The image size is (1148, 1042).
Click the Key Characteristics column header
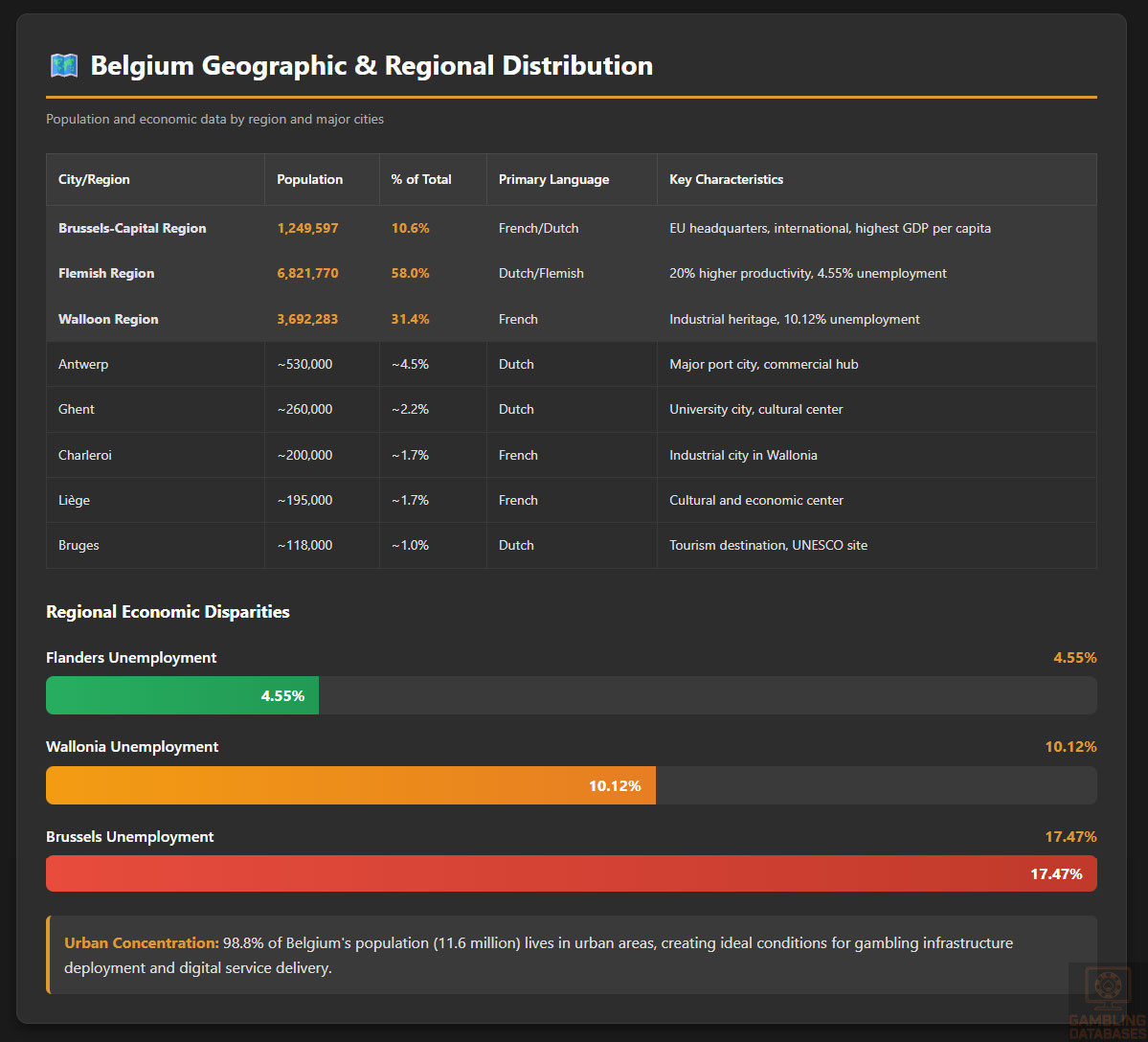726,179
